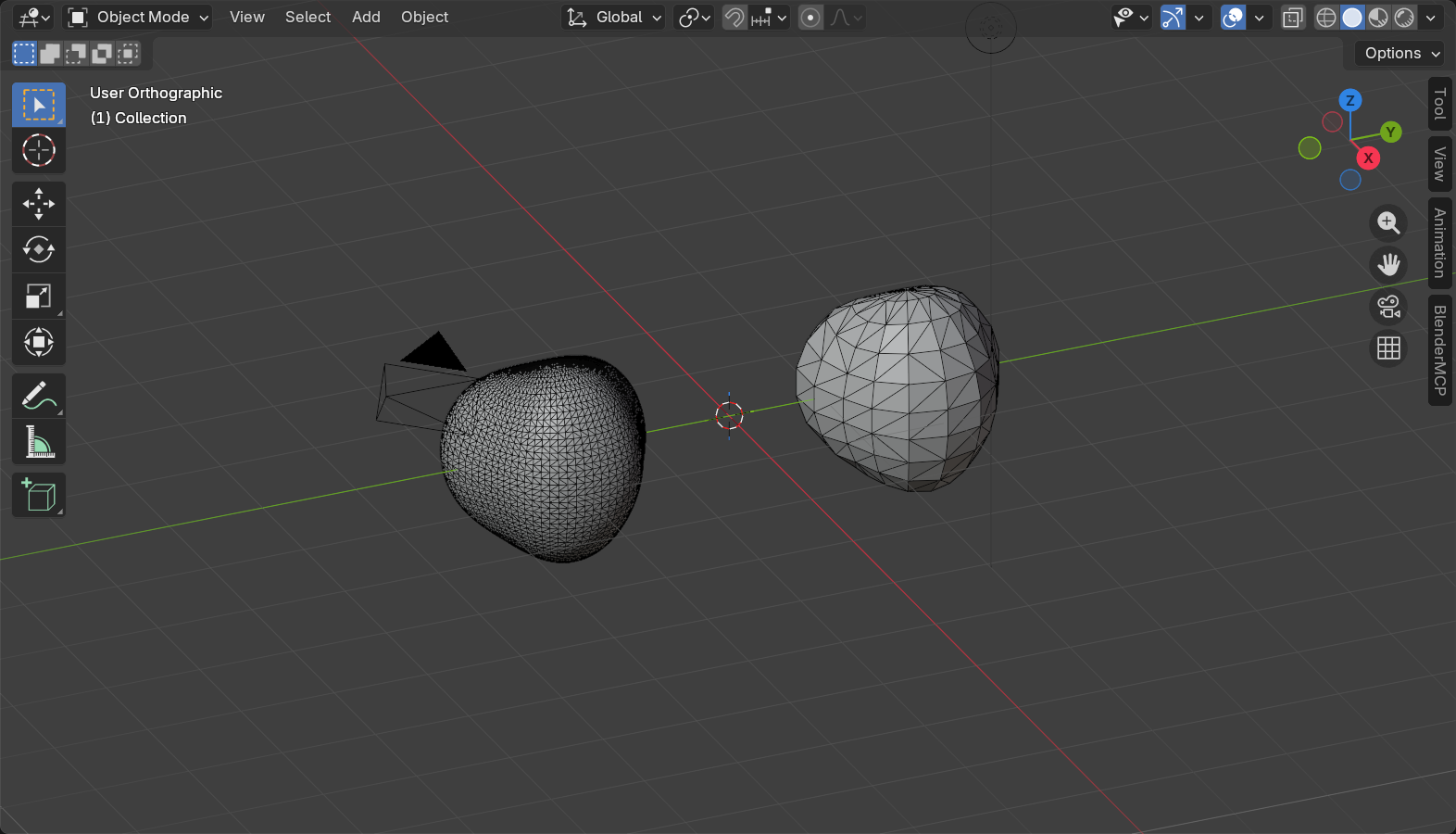
Task: Click the Z axis on navigation gizmo
Action: click(x=1350, y=100)
